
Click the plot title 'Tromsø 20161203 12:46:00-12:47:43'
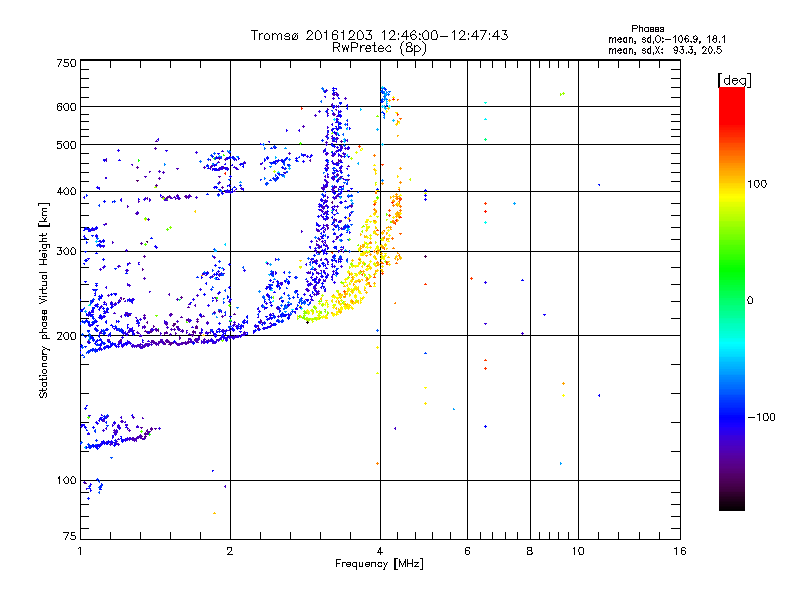click(379, 35)
